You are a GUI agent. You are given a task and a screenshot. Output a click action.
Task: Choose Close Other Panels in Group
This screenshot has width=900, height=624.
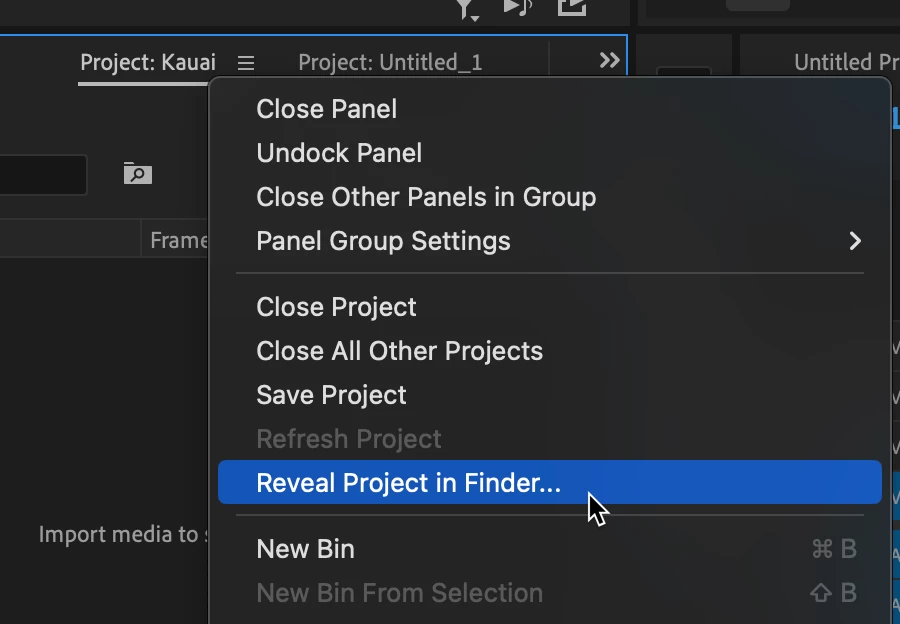tap(426, 197)
